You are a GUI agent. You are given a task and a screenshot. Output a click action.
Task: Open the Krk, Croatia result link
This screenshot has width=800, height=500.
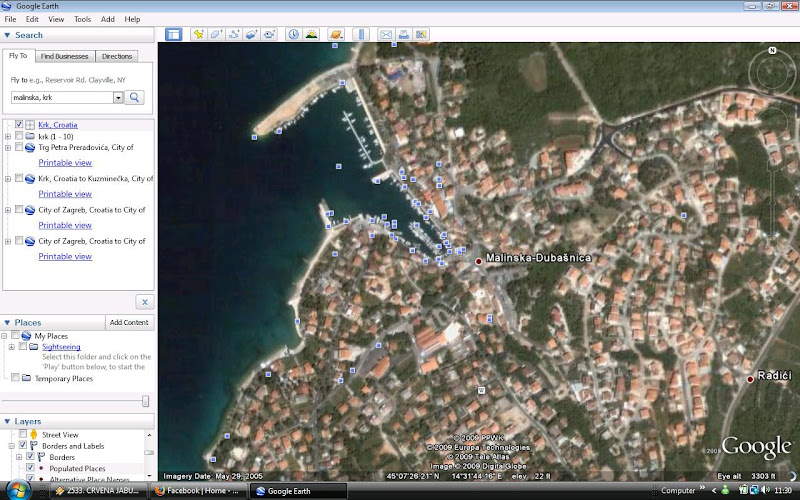(x=58, y=124)
